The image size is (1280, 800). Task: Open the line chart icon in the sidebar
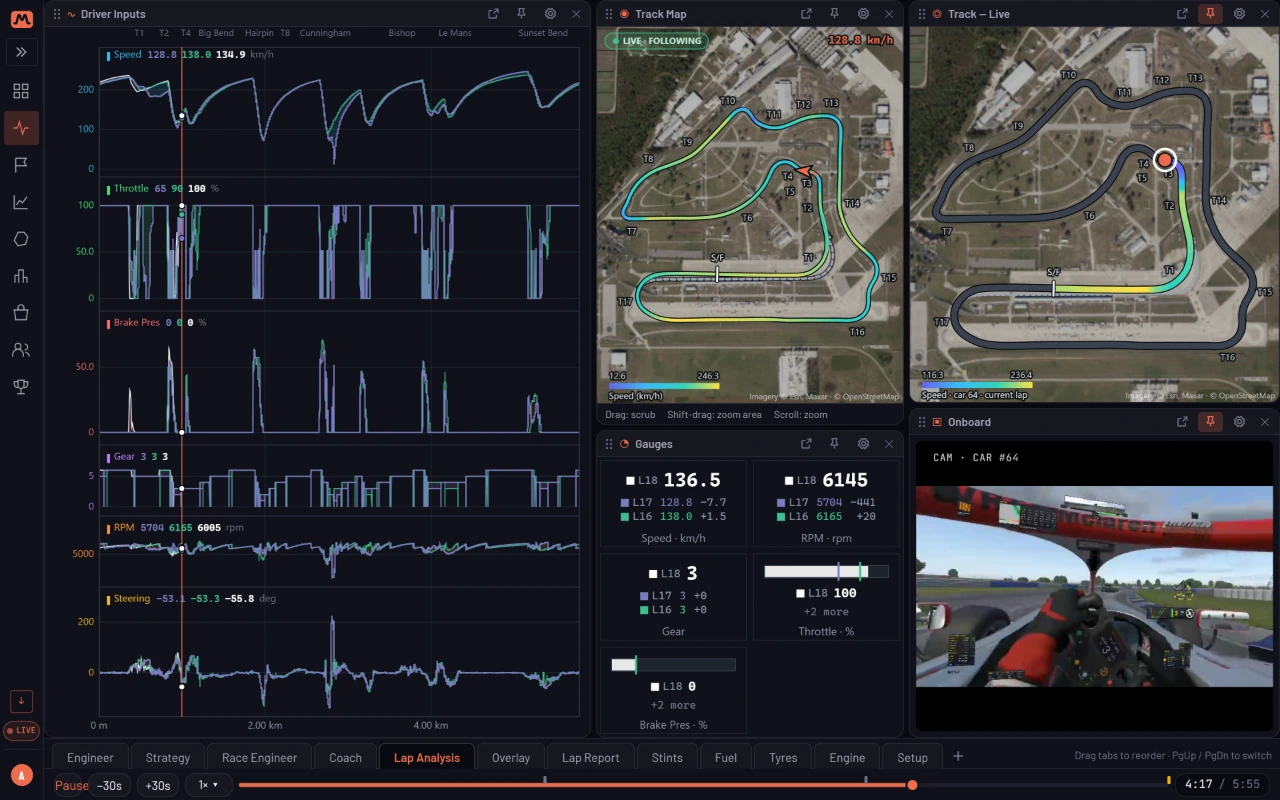(x=21, y=202)
